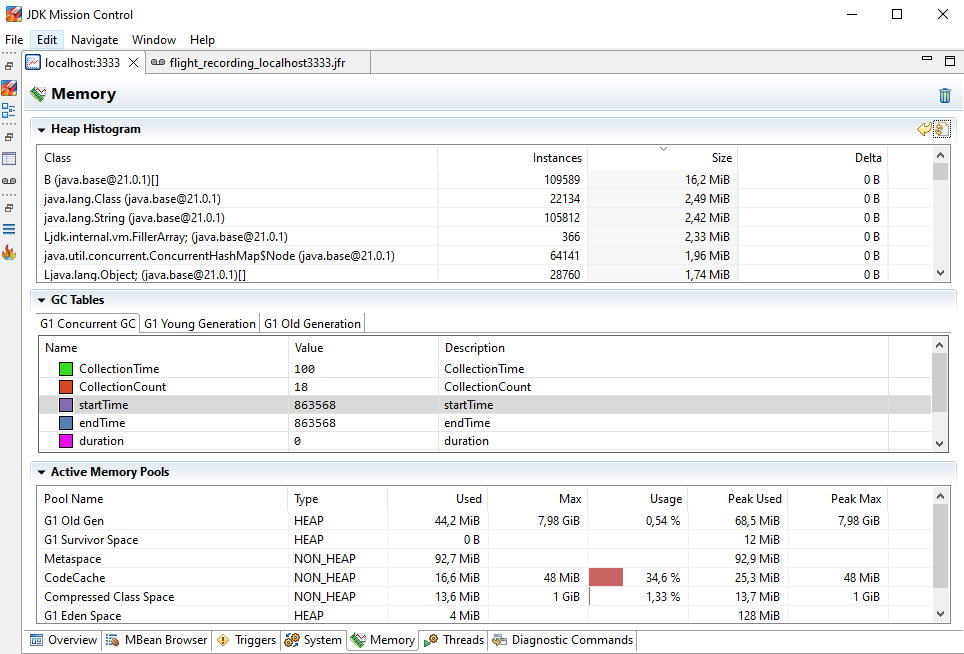Open the JVM Browser view in the sidebar

[9, 88]
